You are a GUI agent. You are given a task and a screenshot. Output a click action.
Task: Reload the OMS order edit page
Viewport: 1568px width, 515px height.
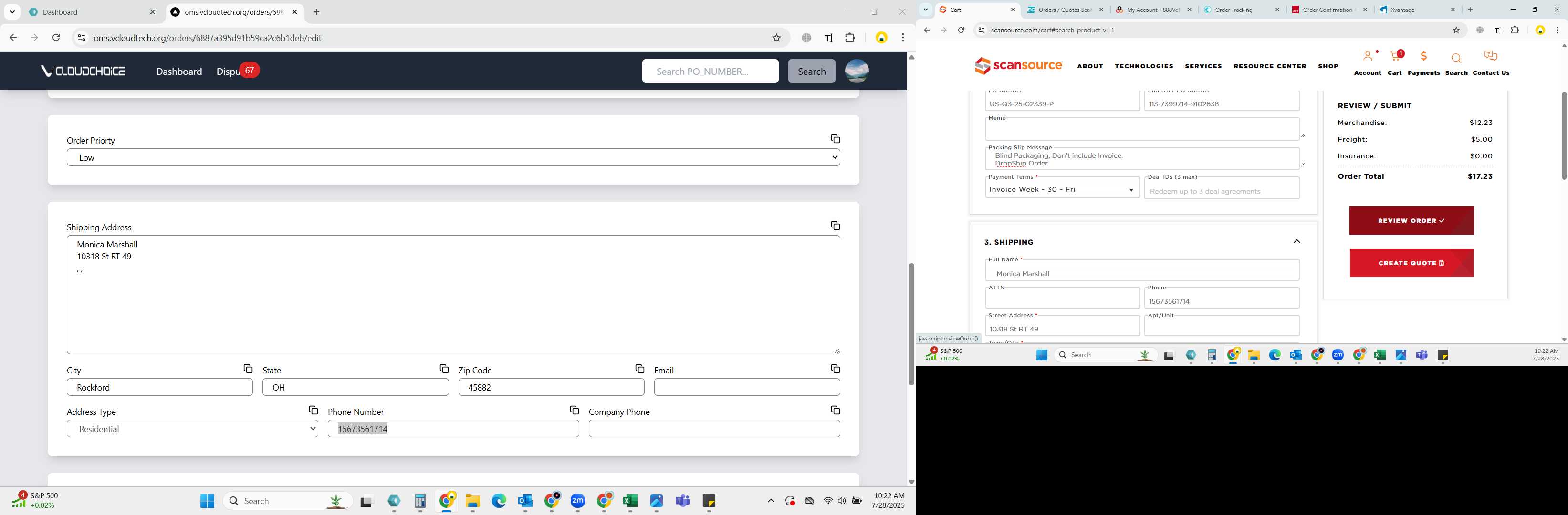[56, 38]
